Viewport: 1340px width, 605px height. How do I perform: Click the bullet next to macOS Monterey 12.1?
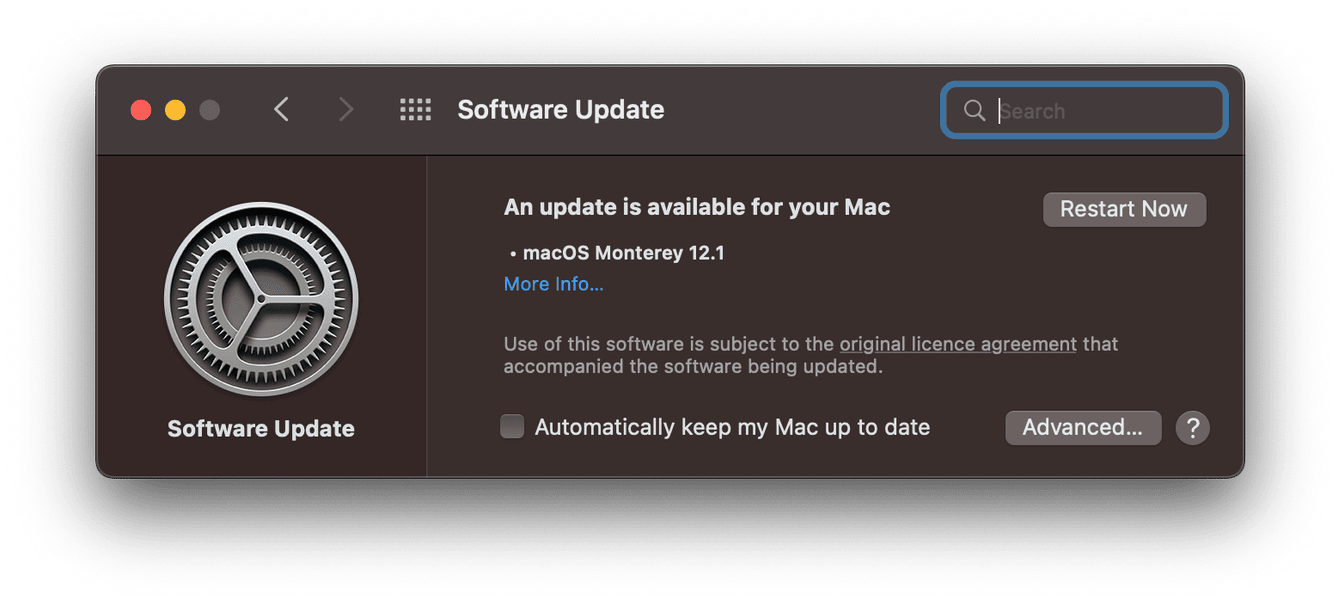click(x=511, y=252)
